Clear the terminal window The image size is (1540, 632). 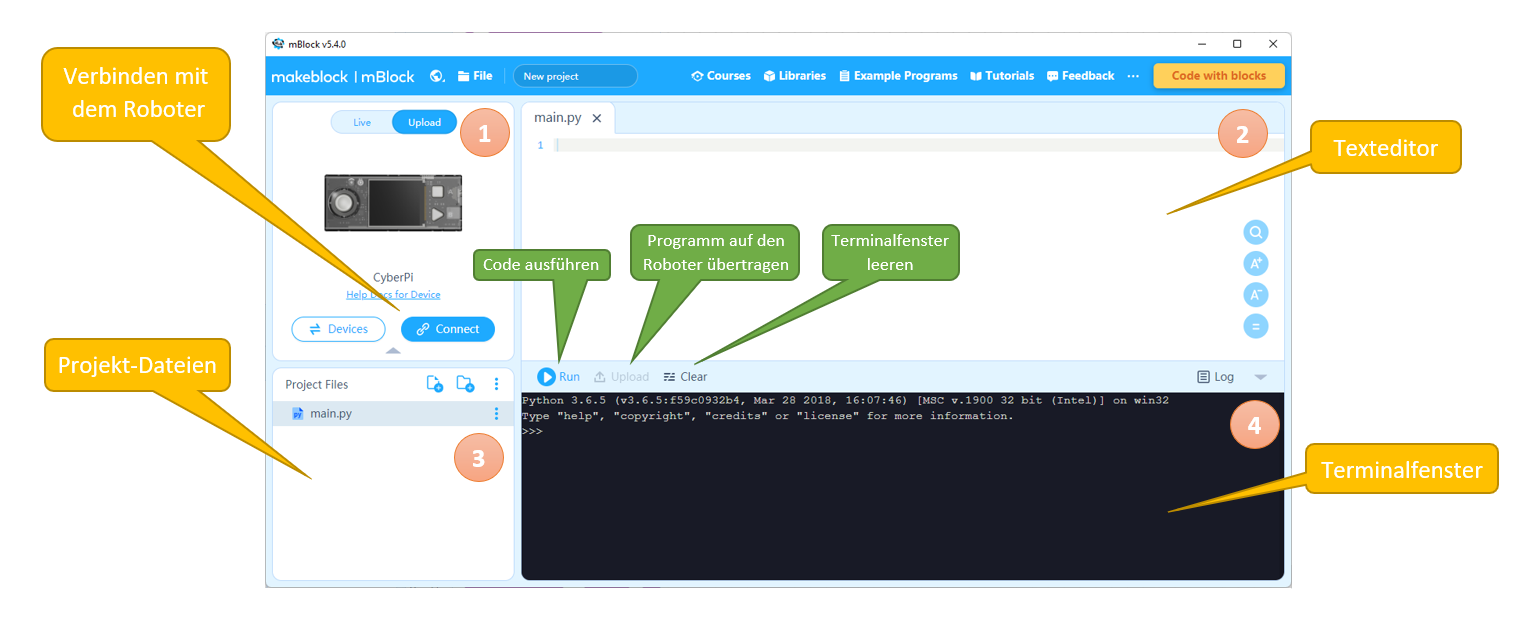point(685,377)
